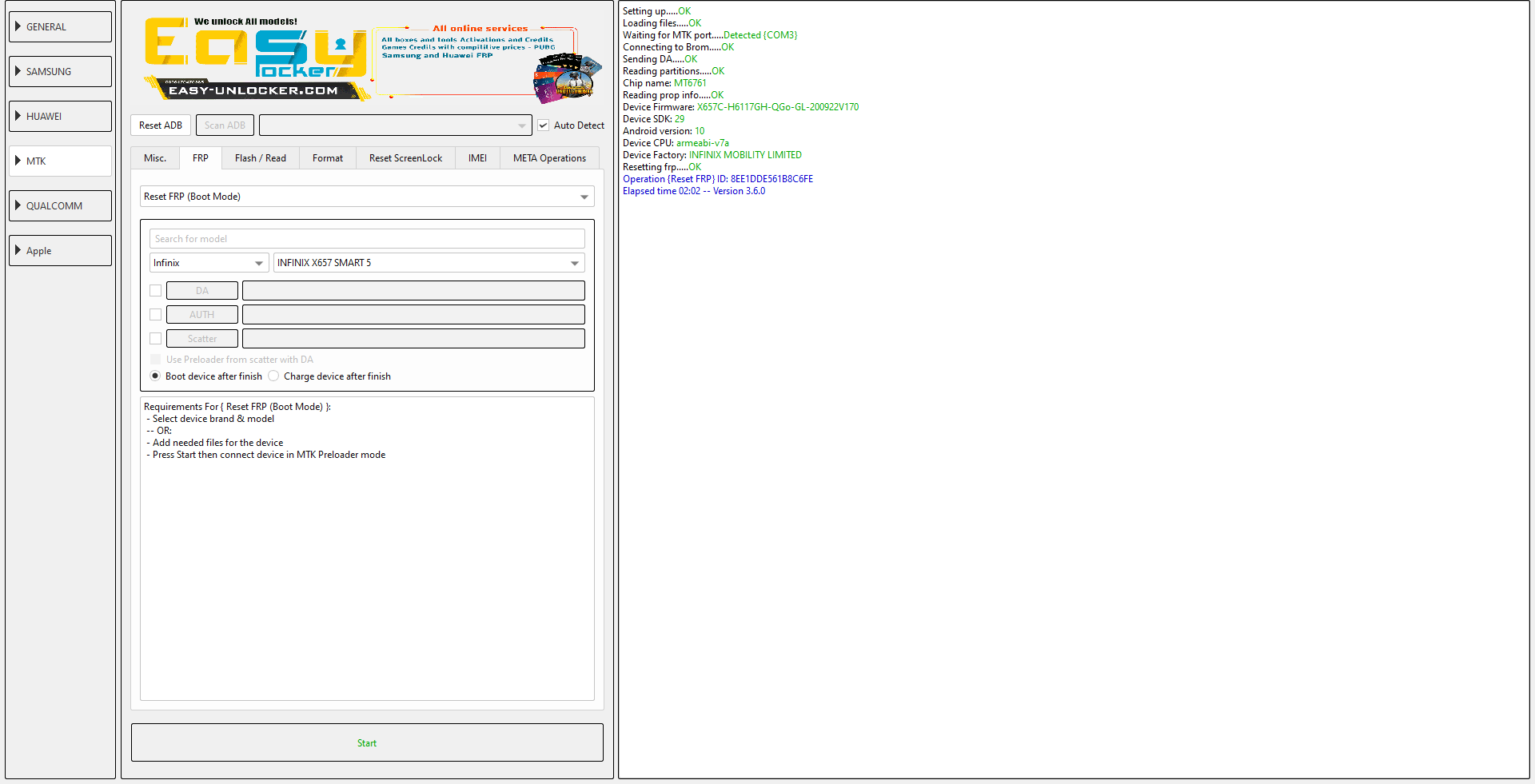
Task: Switch to the Flash / Read tab
Action: point(261,158)
